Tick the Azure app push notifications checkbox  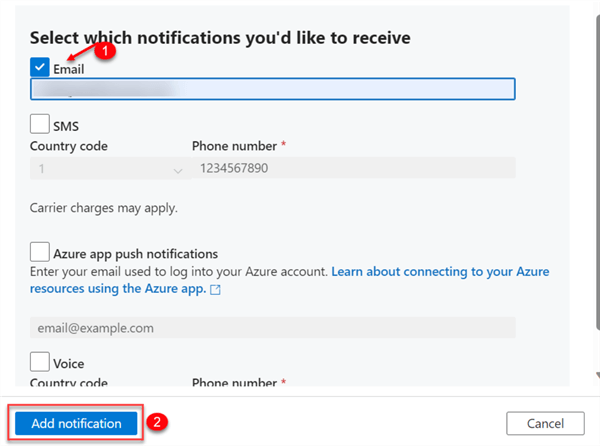pos(40,251)
